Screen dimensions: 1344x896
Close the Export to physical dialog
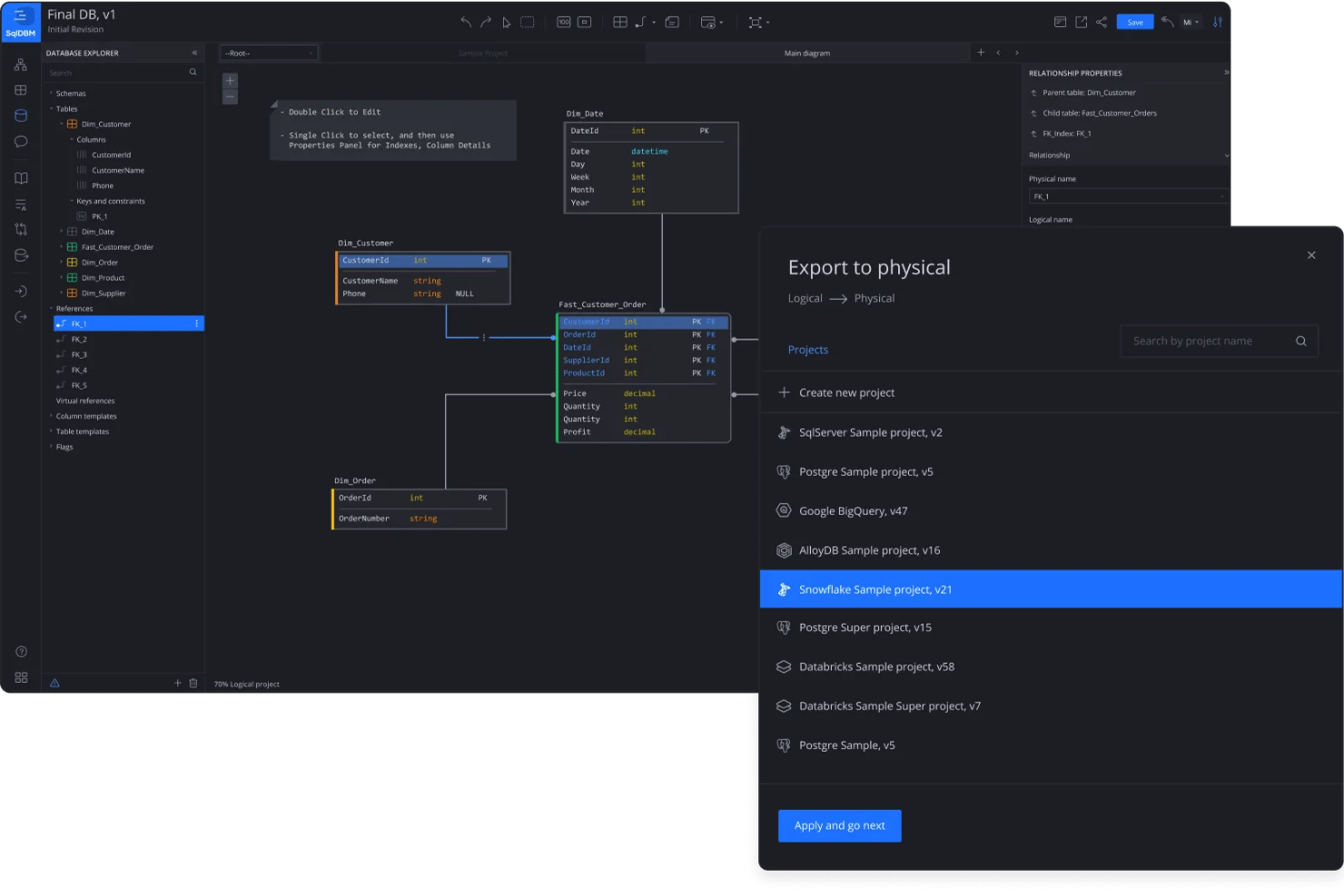pos(1311,255)
